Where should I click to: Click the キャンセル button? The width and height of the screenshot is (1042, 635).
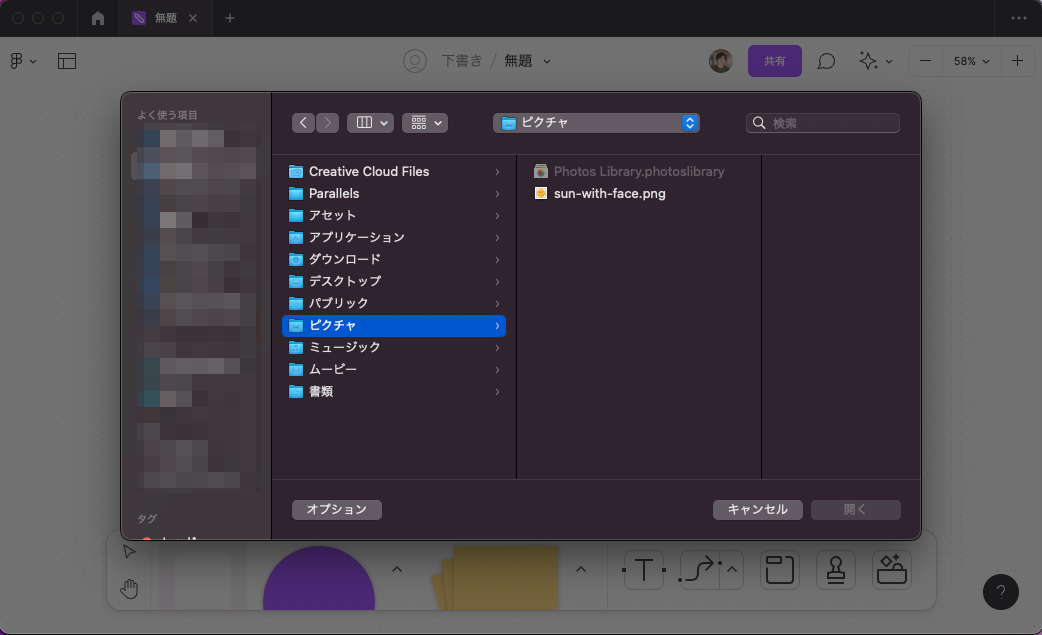pos(757,509)
